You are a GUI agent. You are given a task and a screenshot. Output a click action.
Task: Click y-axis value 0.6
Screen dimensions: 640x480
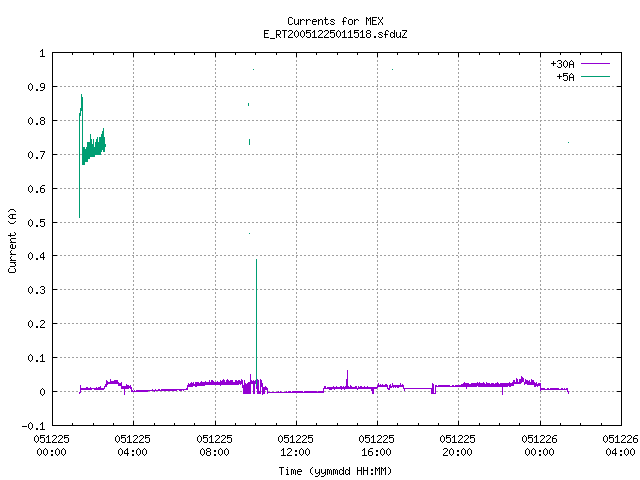[36, 189]
